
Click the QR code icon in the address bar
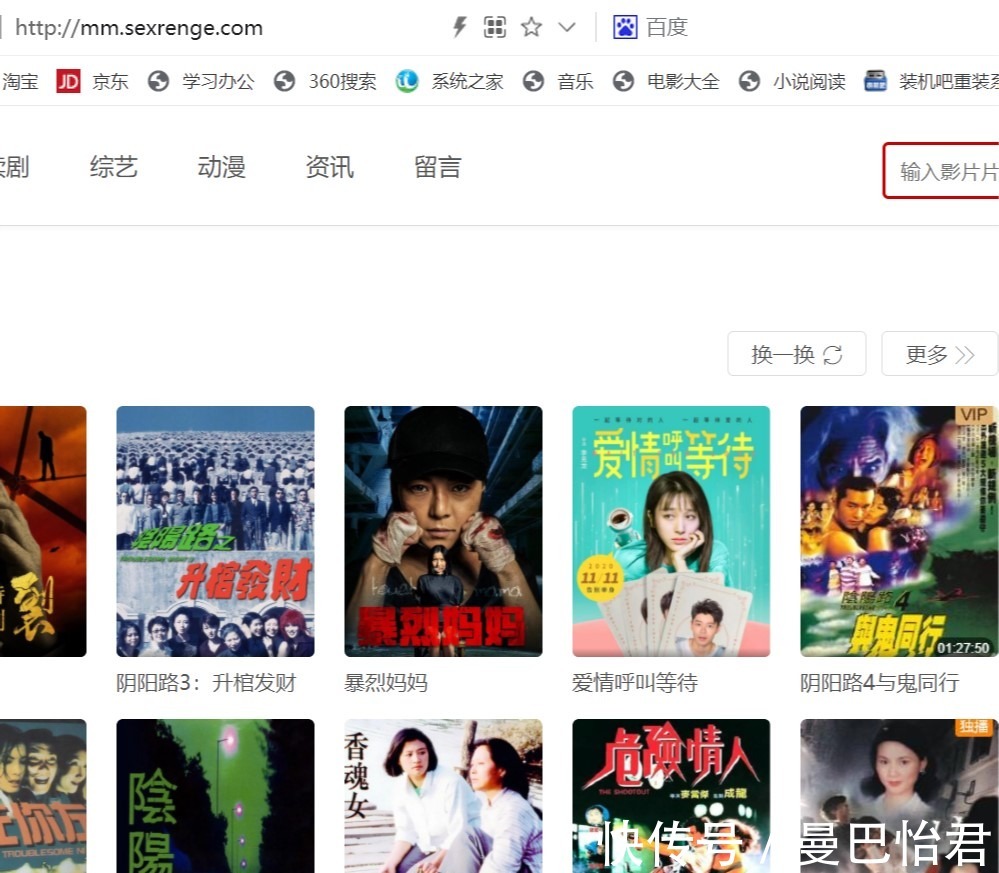[494, 27]
